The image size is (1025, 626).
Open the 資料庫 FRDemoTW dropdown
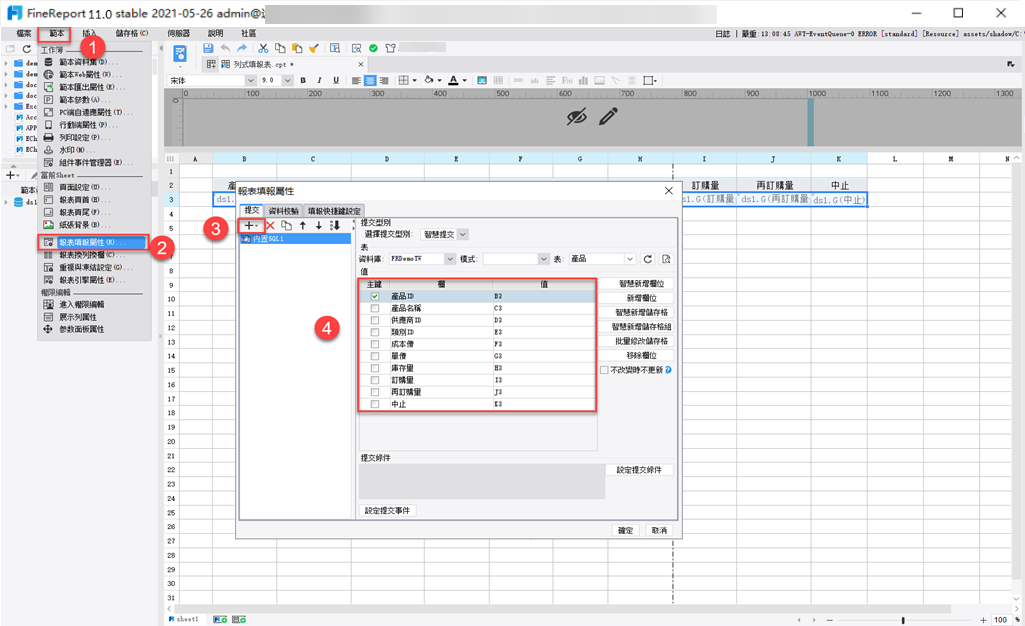click(450, 259)
